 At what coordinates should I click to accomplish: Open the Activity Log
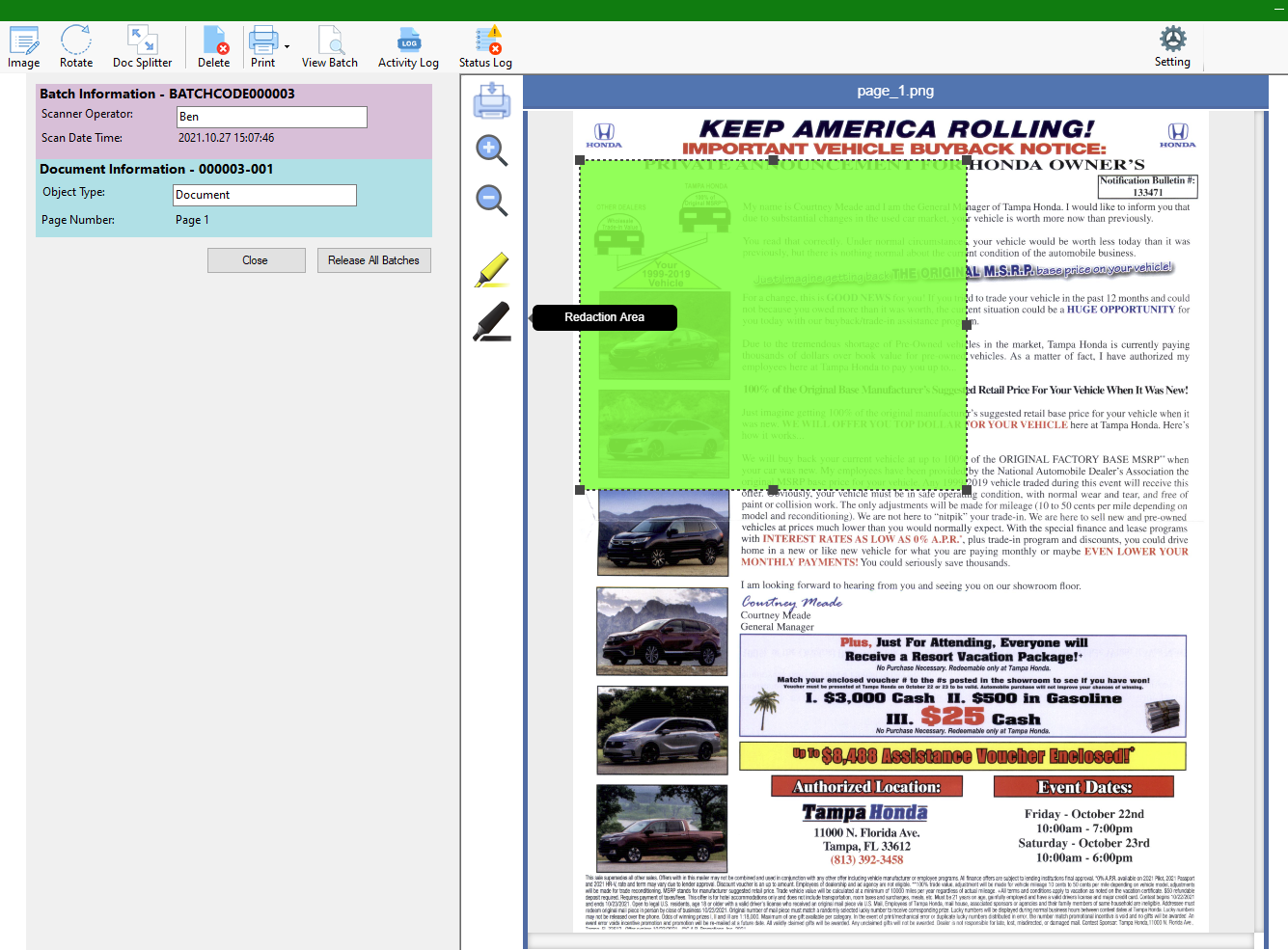pos(408,47)
